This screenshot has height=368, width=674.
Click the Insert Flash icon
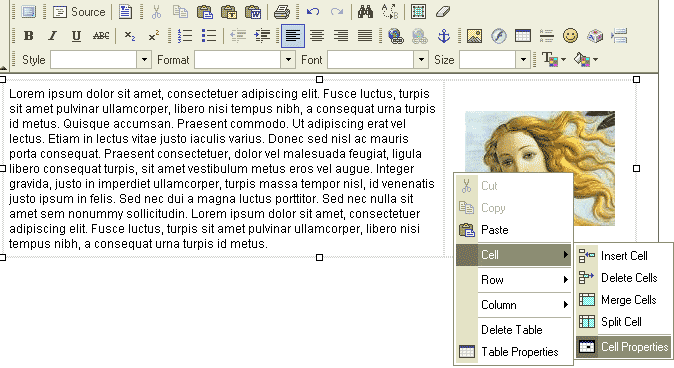coord(499,36)
